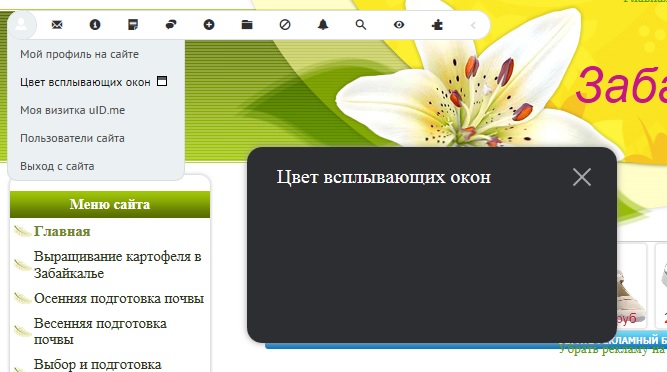This screenshot has height=372, width=667.
Task: Click 'Выход с сайта' to log out
Action: point(57,166)
